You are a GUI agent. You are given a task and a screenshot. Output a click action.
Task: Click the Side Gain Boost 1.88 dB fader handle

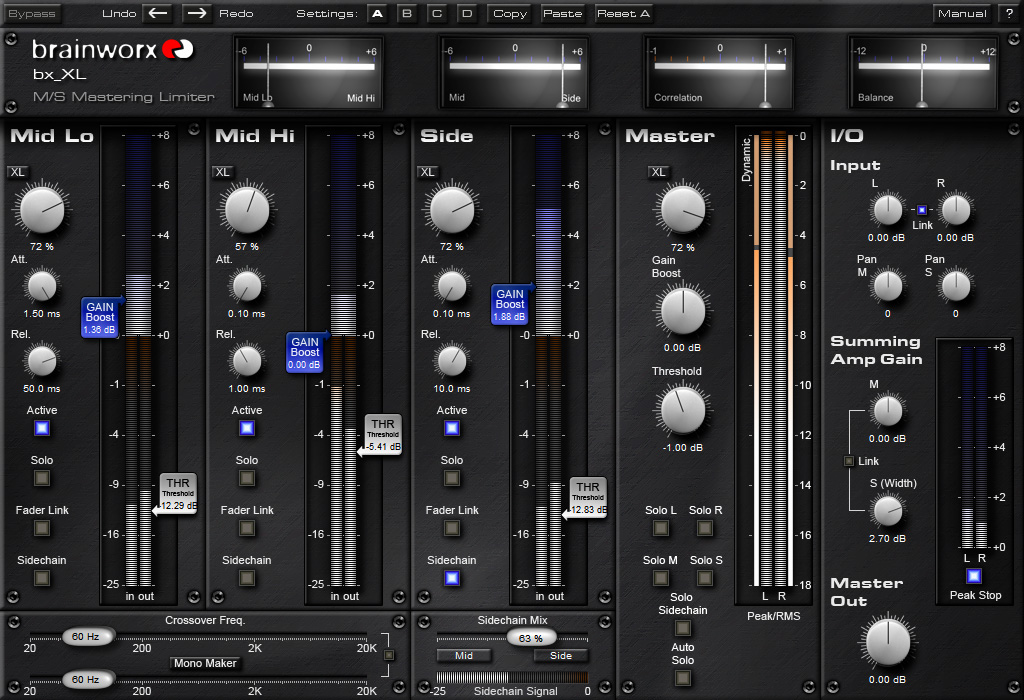click(511, 304)
